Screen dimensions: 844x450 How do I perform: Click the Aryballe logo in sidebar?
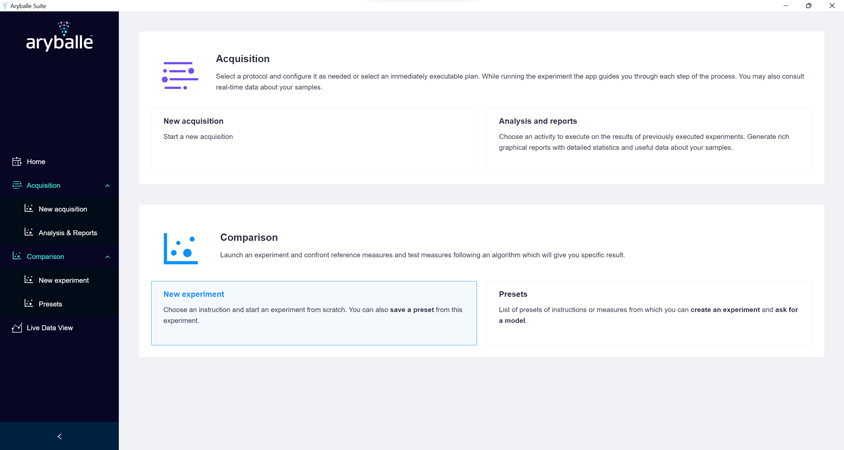tap(60, 37)
